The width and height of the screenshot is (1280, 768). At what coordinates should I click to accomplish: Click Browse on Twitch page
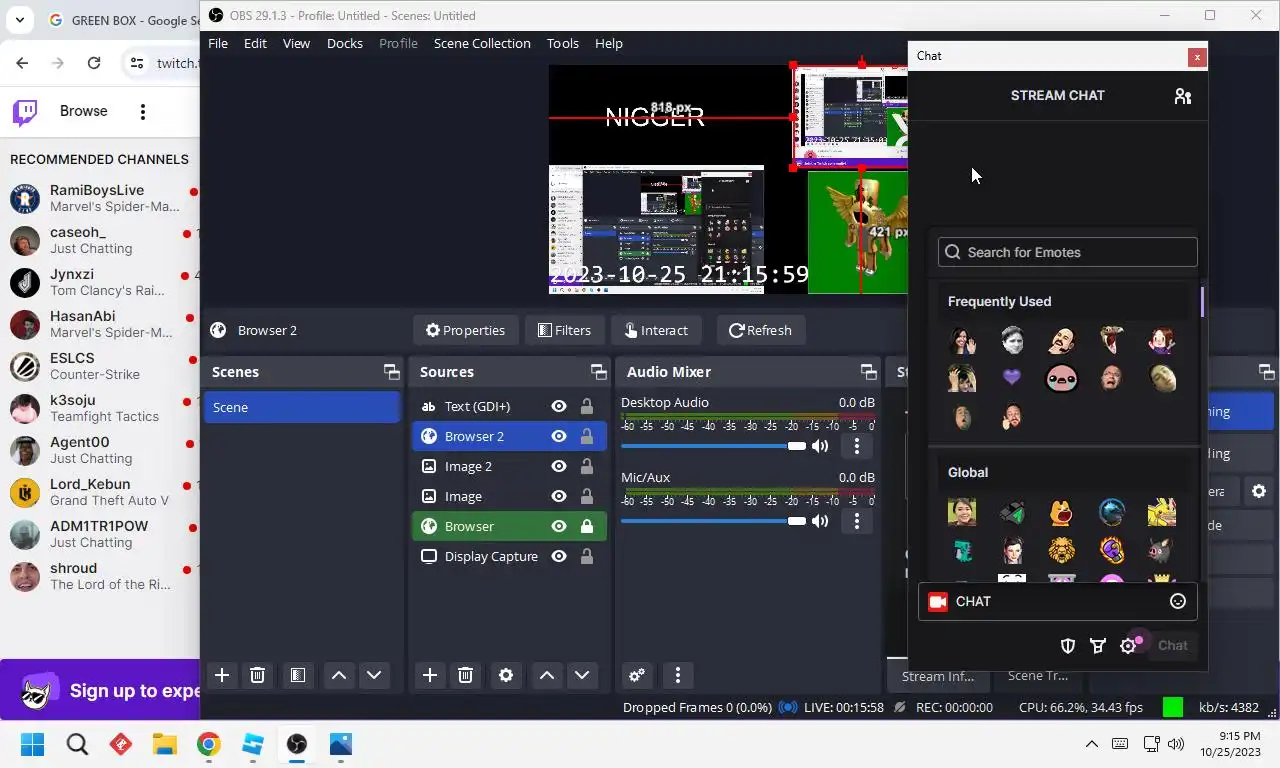pos(83,111)
